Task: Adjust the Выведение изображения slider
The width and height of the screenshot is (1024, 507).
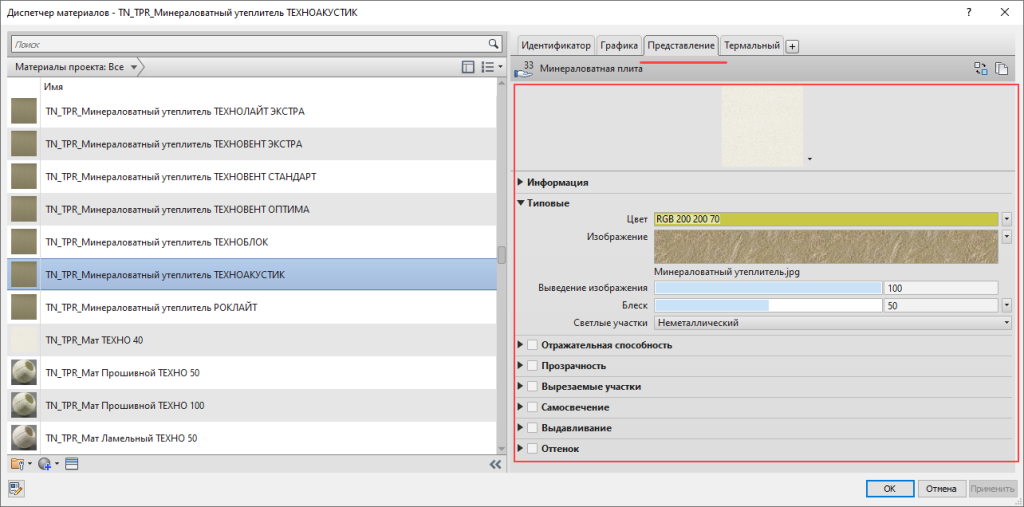Action: click(x=768, y=288)
